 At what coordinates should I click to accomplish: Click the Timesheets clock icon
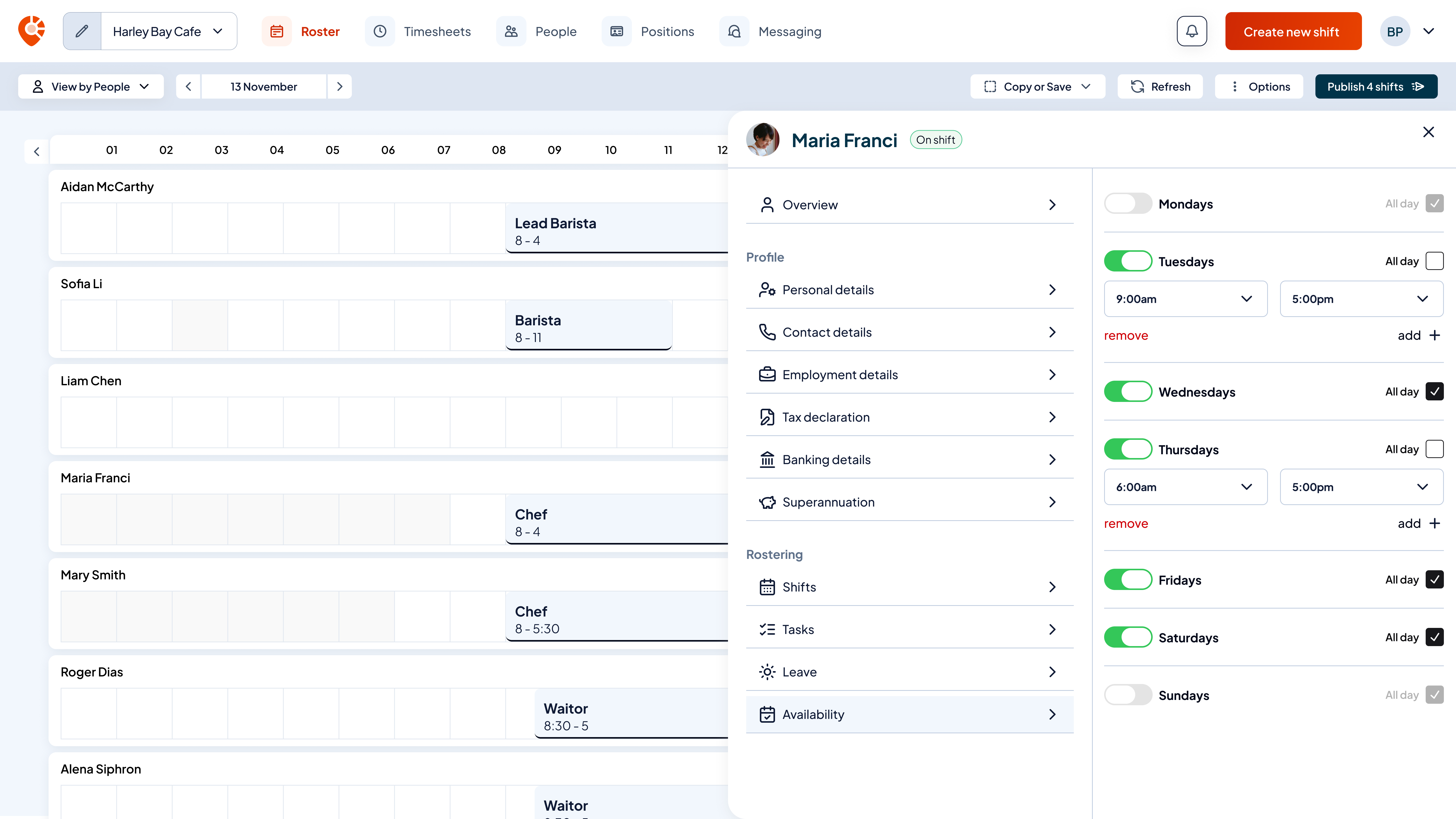[x=380, y=31]
